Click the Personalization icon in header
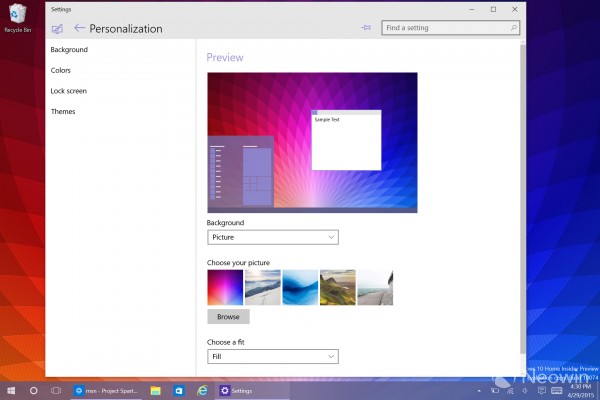The width and height of the screenshot is (600, 400). pos(57,29)
